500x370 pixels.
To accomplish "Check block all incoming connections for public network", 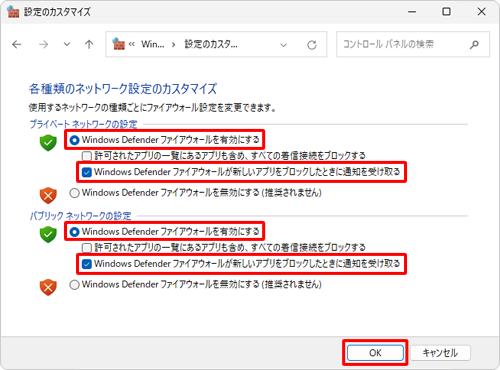I will click(224, 247).
